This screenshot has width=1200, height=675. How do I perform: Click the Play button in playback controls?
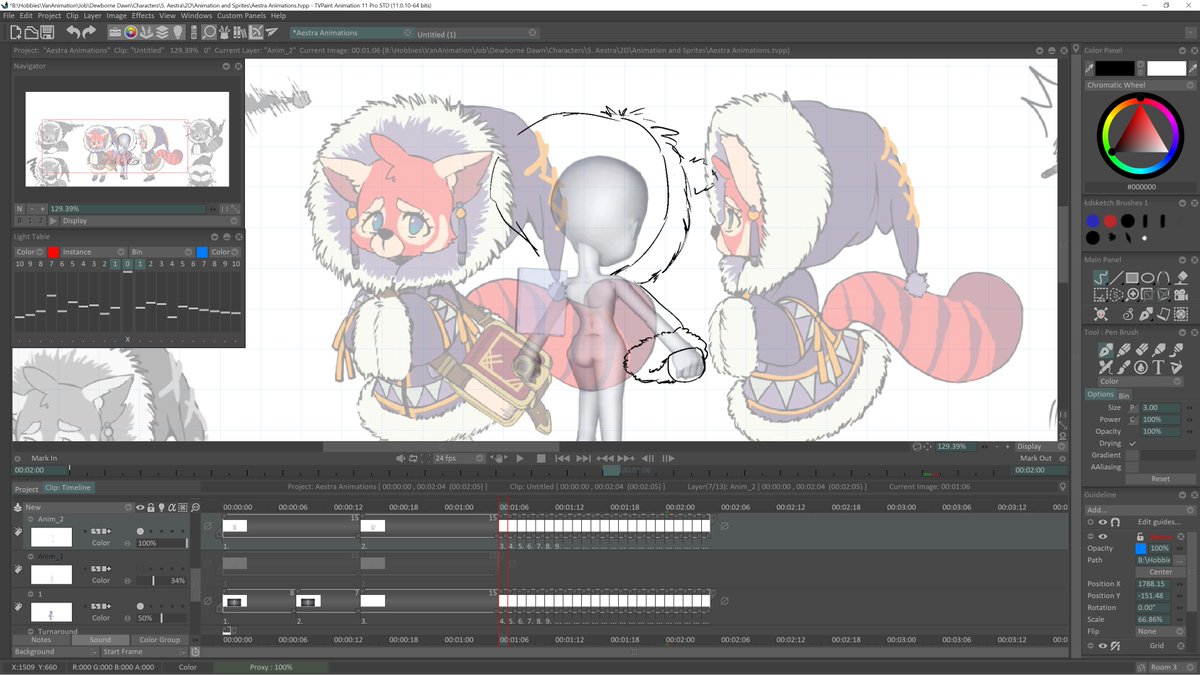[x=520, y=458]
